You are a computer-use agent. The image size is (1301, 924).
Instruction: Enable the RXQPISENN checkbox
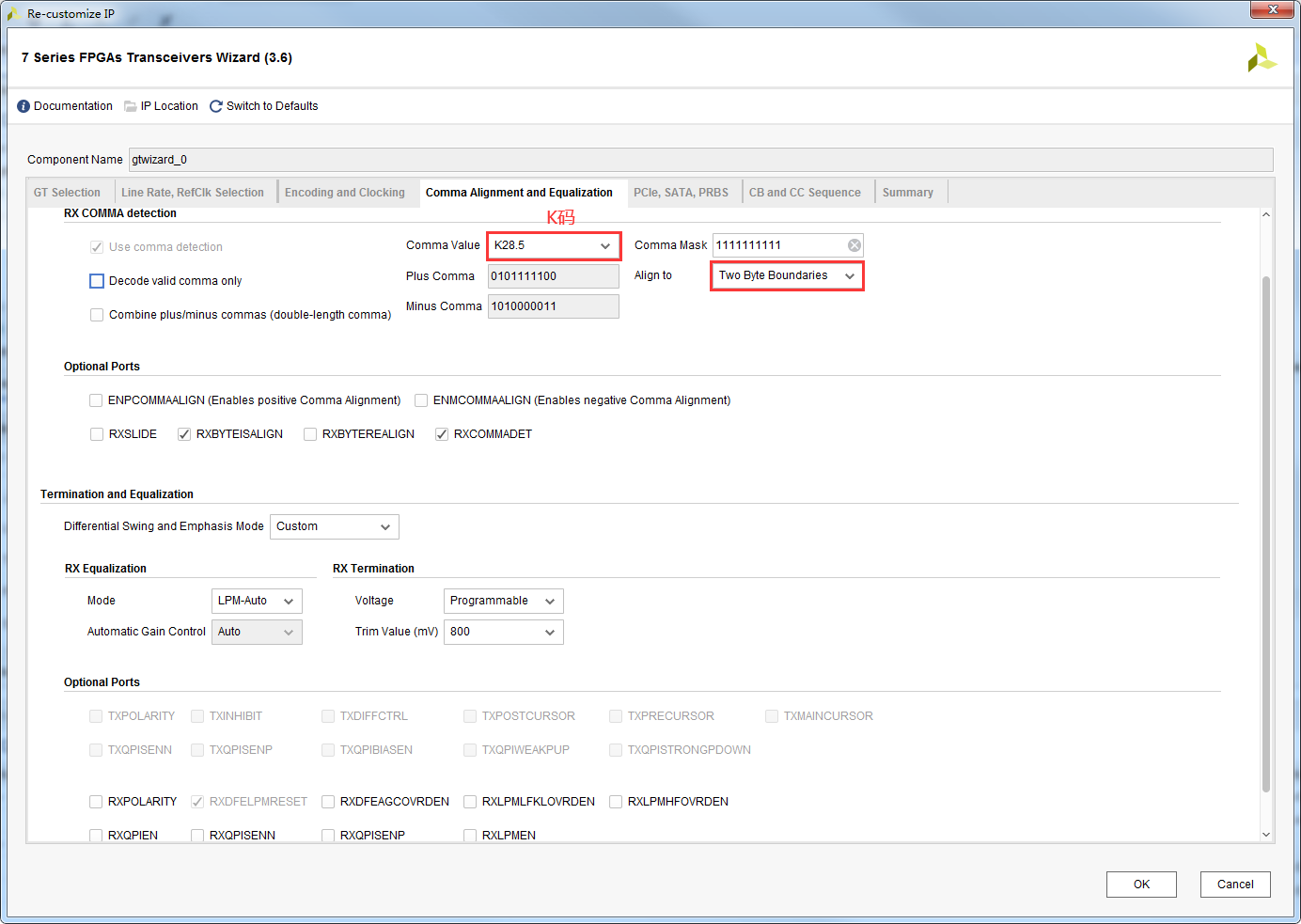197,836
